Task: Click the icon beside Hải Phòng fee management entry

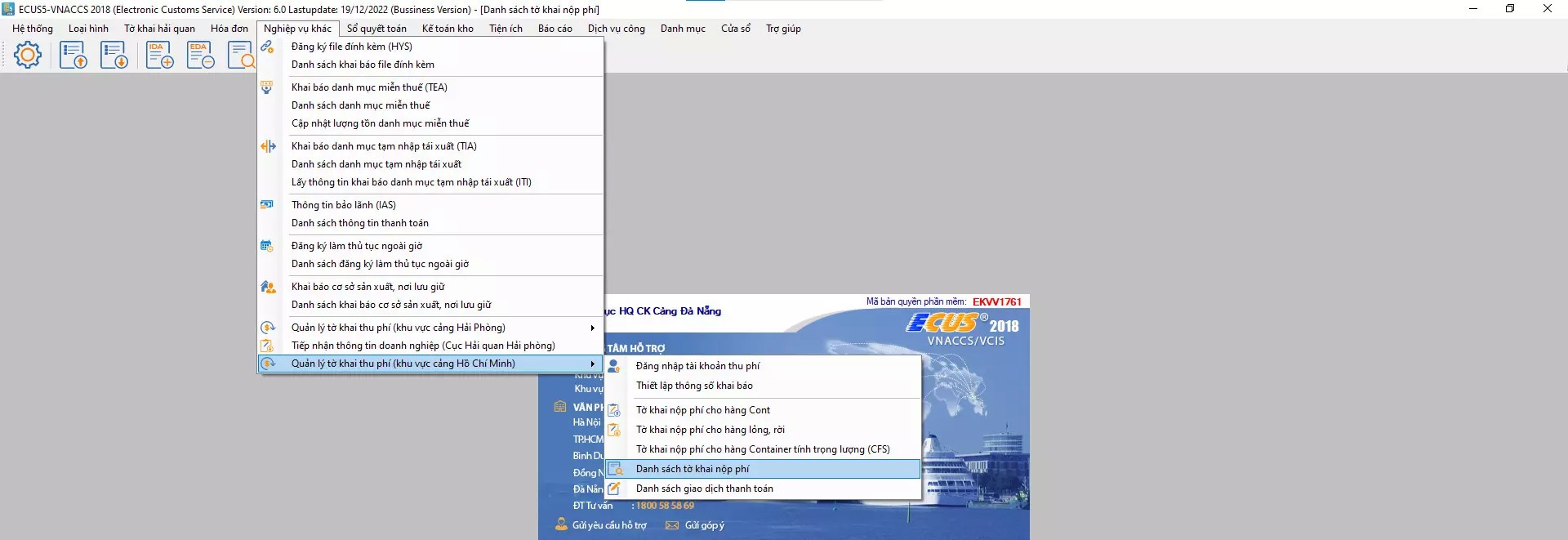Action: coord(267,328)
